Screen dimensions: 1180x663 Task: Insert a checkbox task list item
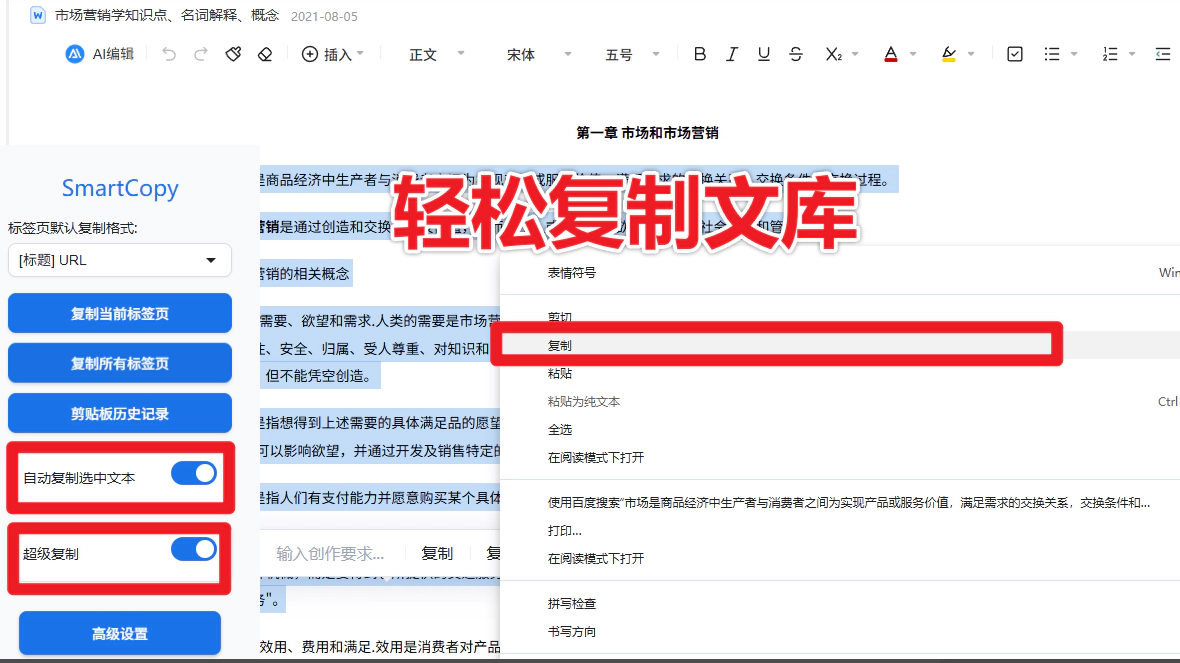[x=1015, y=54]
